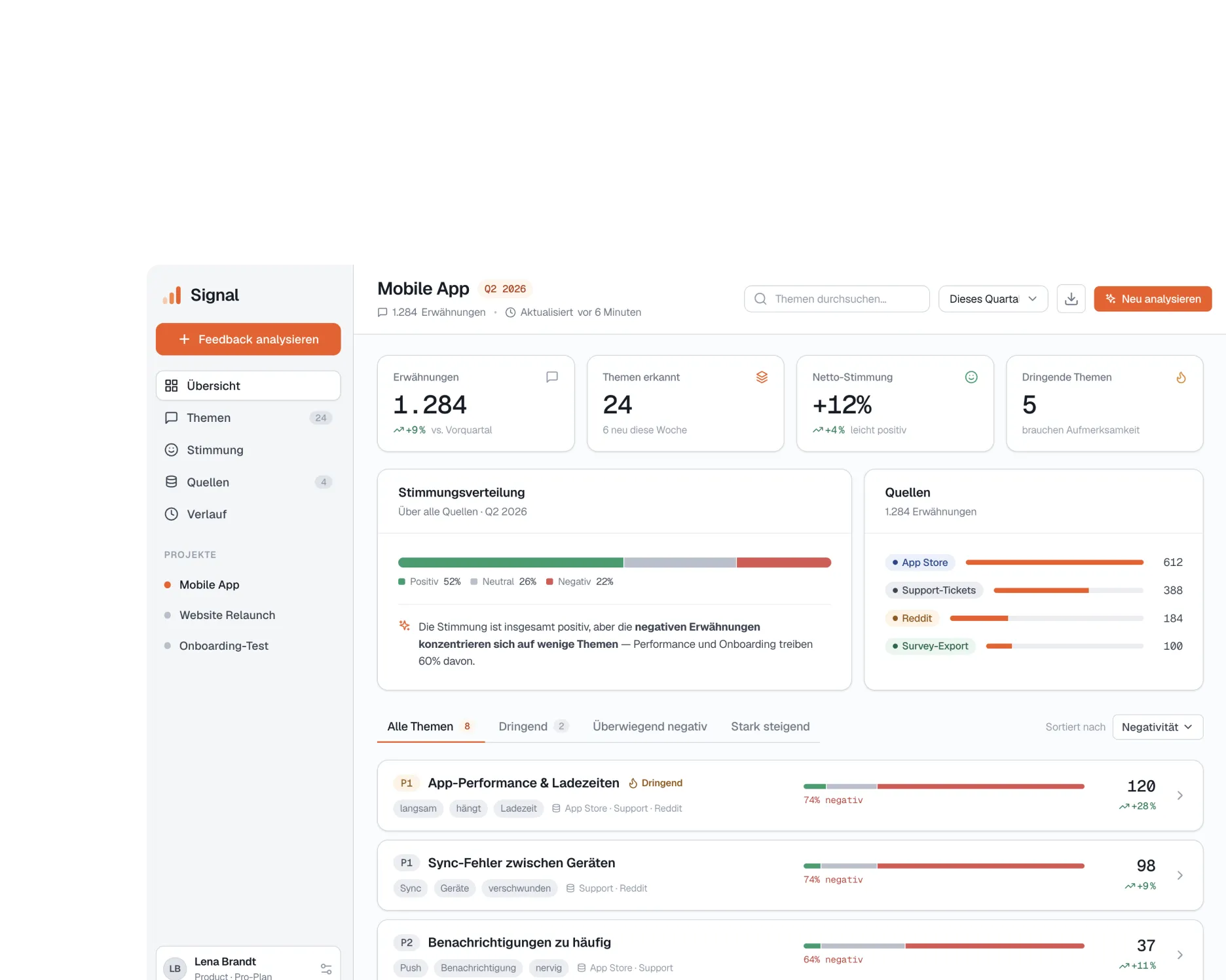Open the Dieses Quartal period dropdown
Screen dimensions: 1226x980
(993, 299)
